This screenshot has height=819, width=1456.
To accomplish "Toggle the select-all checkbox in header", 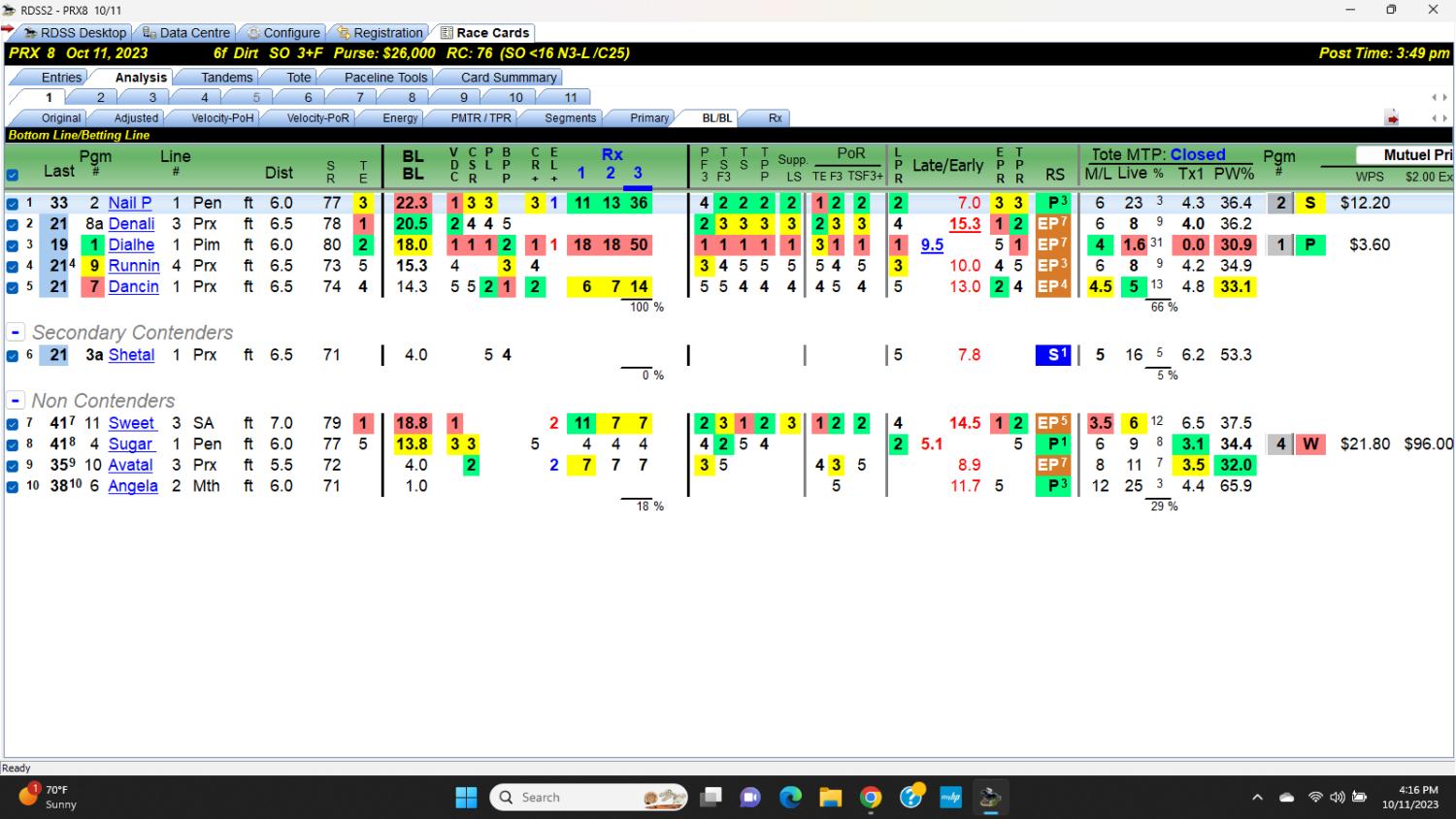I will 12,176.
